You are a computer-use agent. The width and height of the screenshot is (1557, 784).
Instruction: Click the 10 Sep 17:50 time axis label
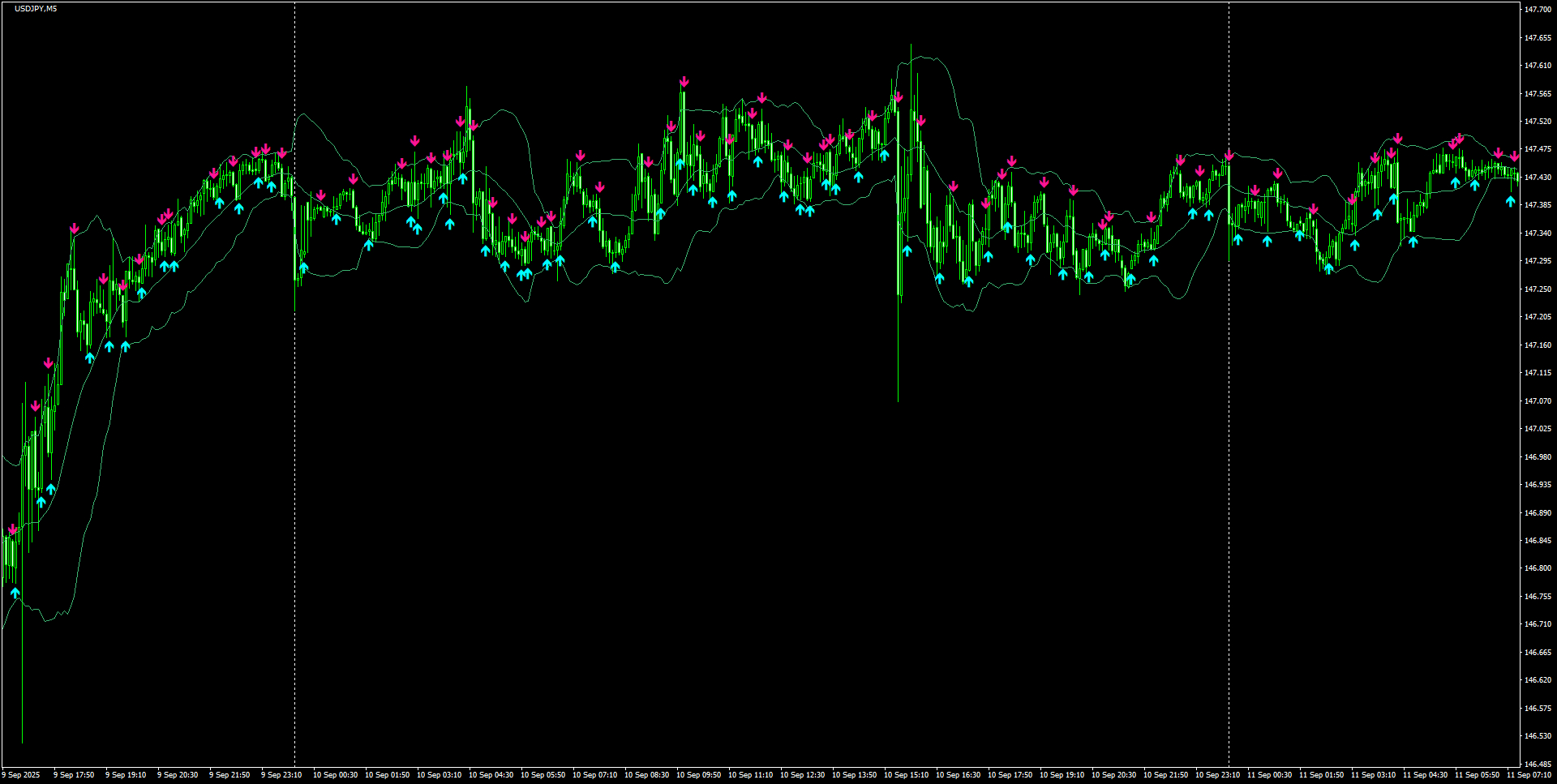point(1010,775)
